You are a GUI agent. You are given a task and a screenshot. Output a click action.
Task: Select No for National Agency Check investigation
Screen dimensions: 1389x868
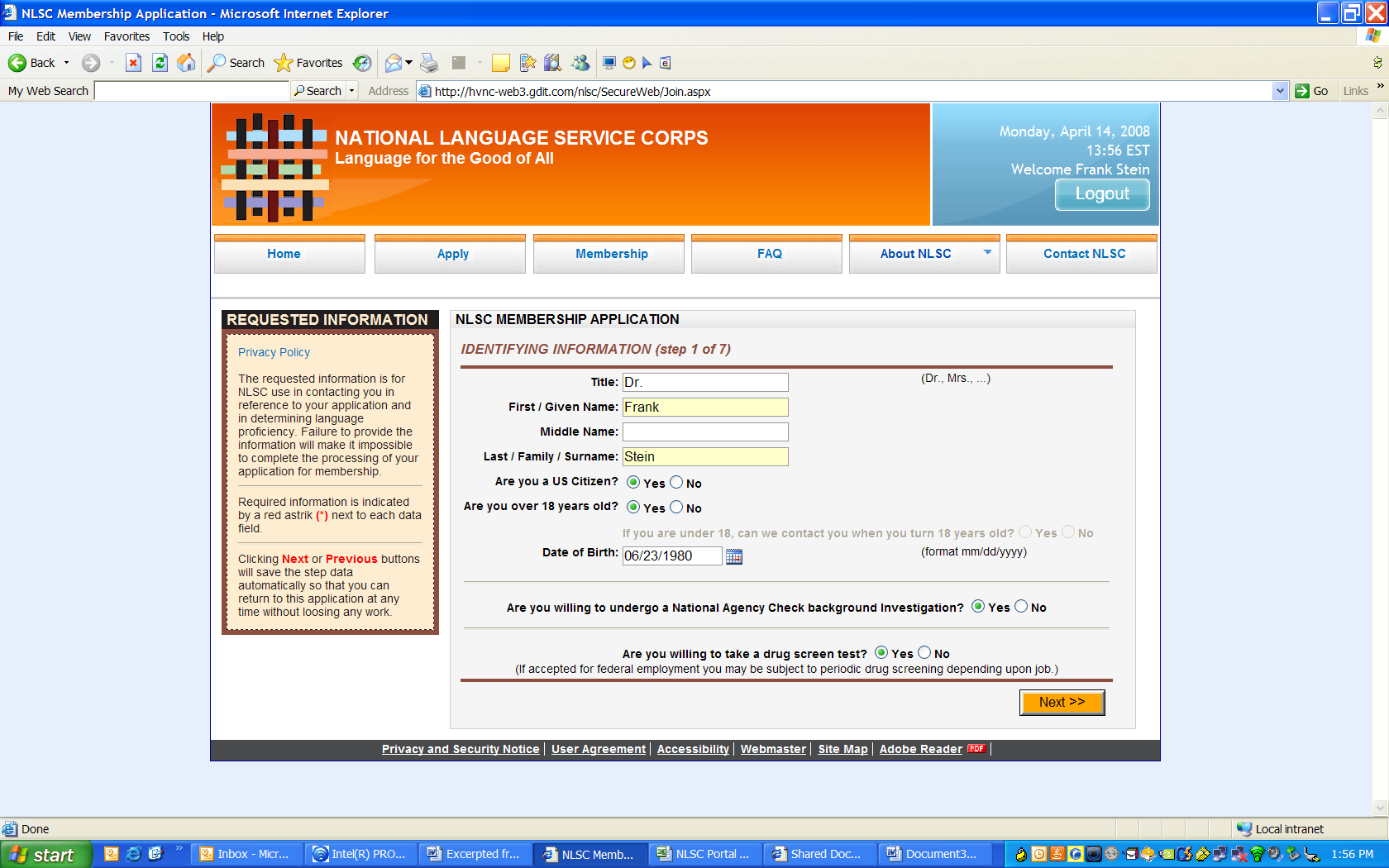click(1021, 606)
